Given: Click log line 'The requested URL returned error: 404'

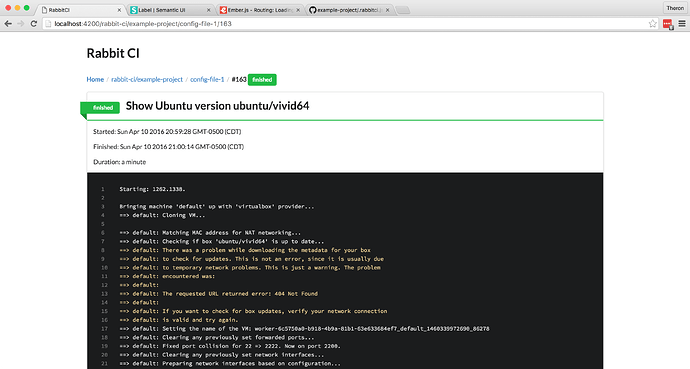Looking at the screenshot, I should coord(218,294).
